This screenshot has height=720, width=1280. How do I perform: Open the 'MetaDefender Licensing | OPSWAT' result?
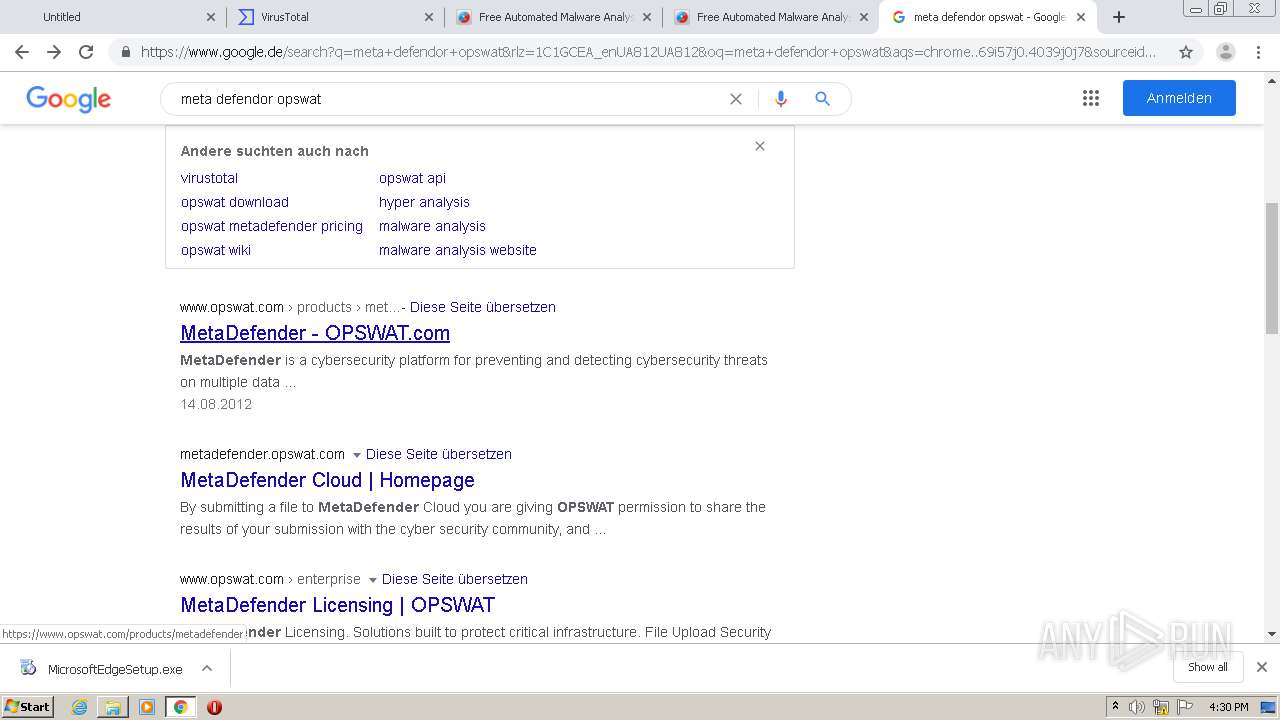pos(337,605)
